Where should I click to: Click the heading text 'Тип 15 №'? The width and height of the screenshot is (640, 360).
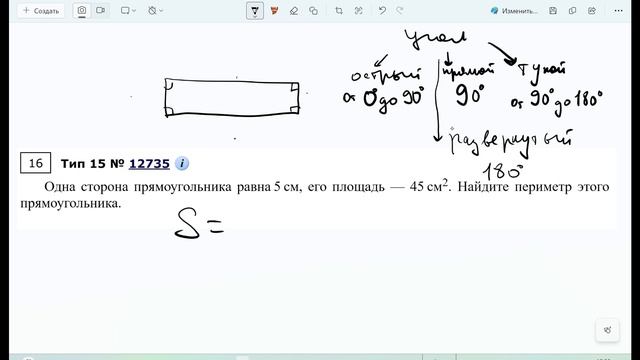(x=92, y=164)
